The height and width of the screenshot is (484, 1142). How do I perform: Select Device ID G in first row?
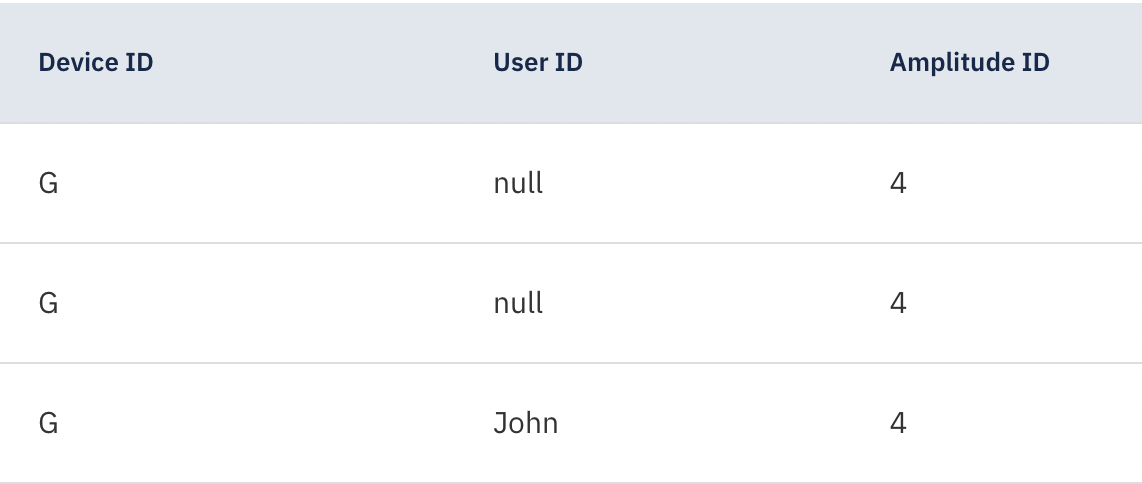coord(48,183)
